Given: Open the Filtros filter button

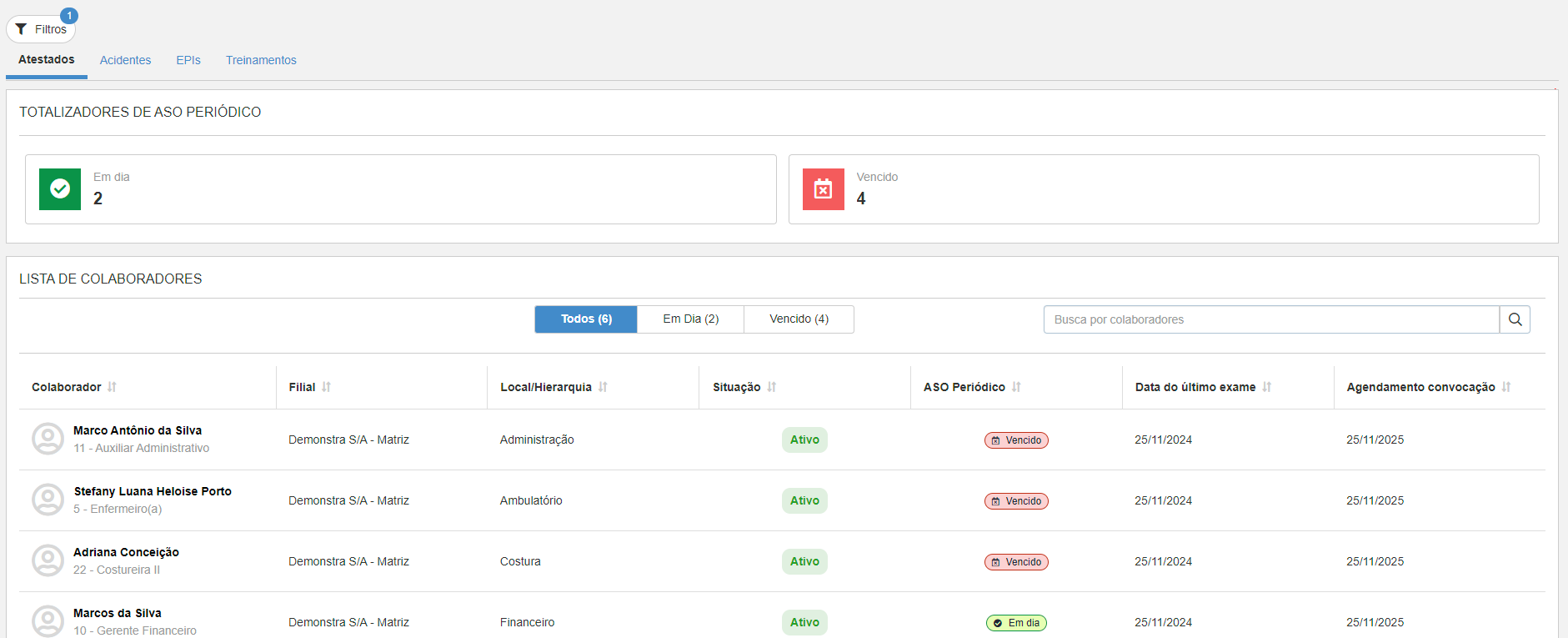Looking at the screenshot, I should [41, 29].
